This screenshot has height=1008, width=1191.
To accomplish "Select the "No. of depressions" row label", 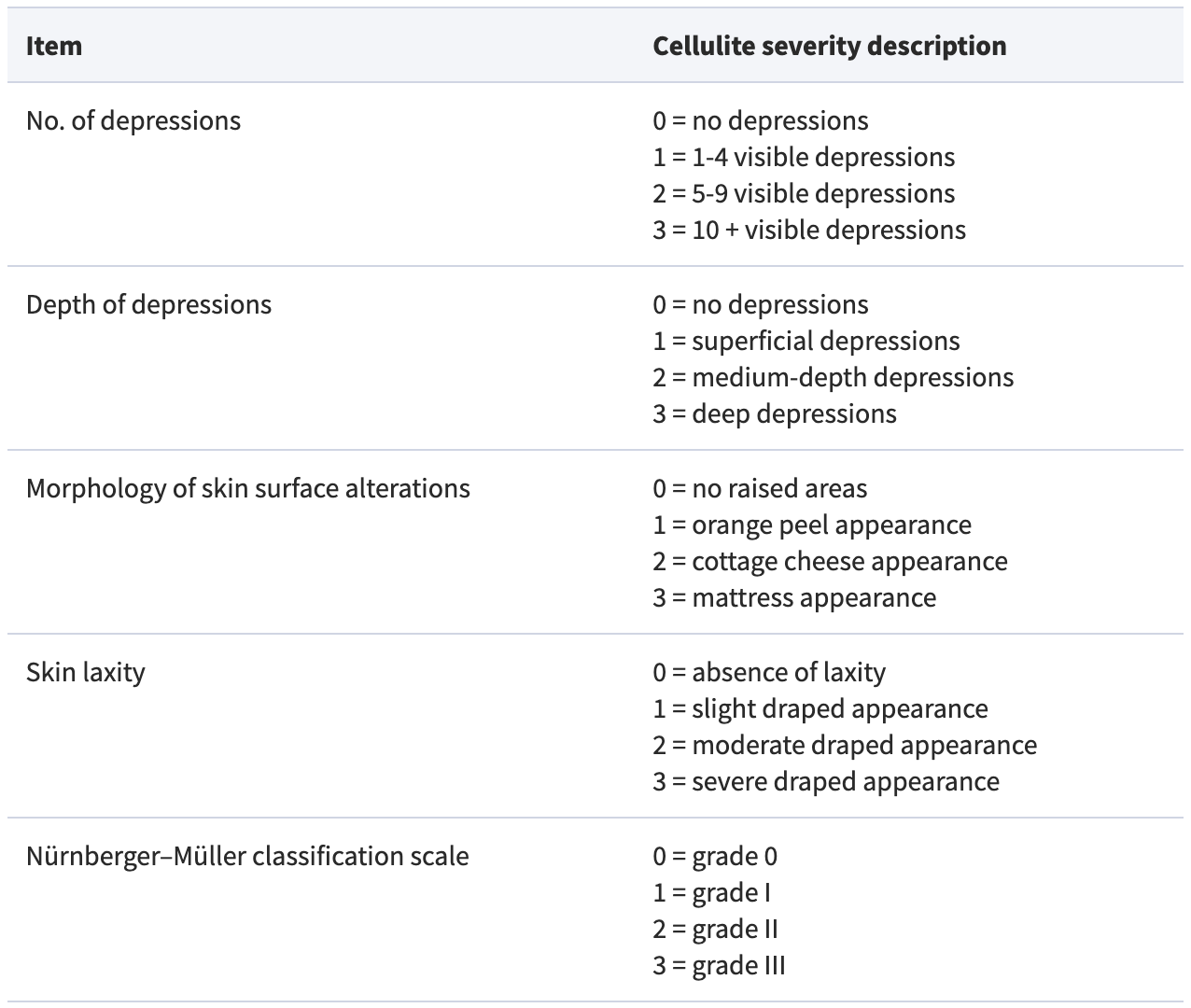I will click(x=133, y=120).
